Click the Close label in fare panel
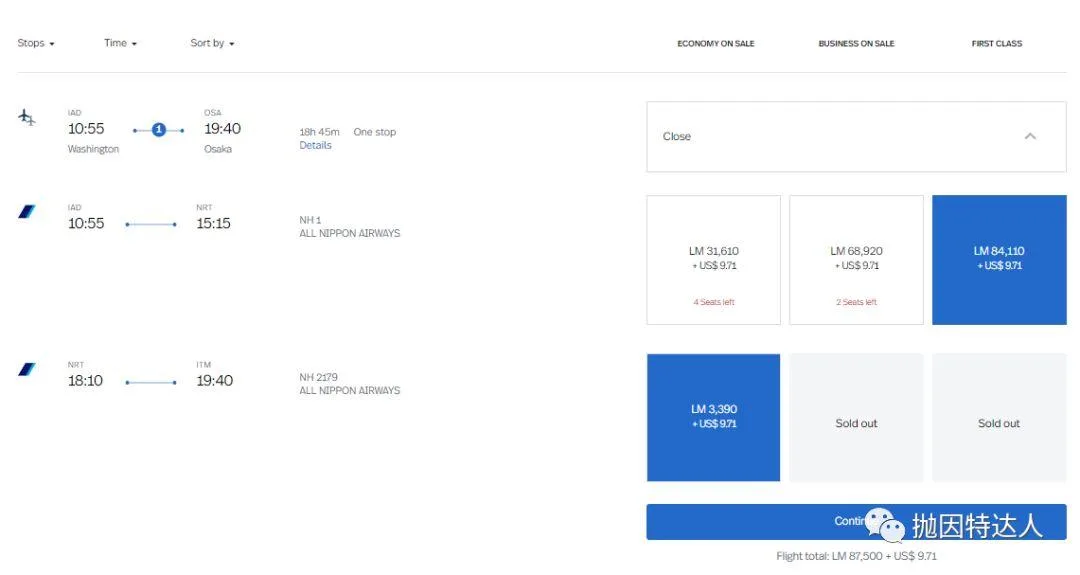 677,137
